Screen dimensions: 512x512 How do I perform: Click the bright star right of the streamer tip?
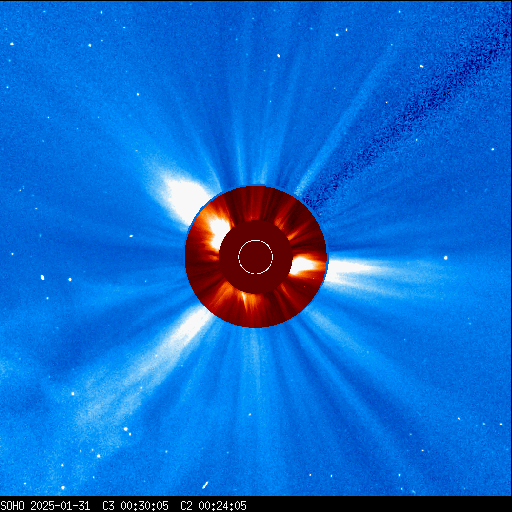point(446,258)
